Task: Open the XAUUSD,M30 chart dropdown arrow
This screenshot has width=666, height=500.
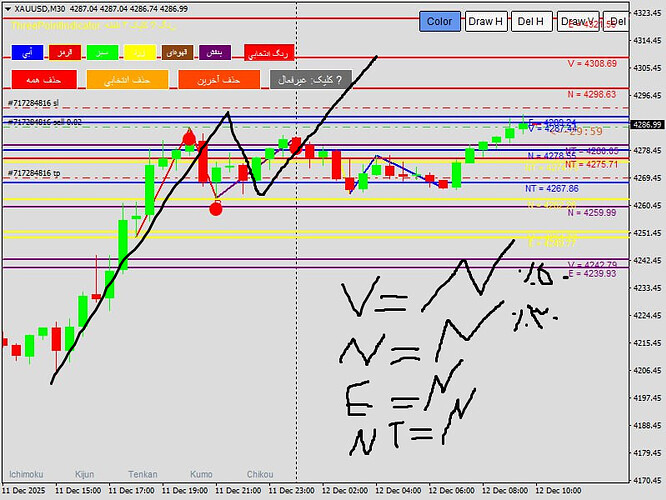Action: click(x=8, y=9)
